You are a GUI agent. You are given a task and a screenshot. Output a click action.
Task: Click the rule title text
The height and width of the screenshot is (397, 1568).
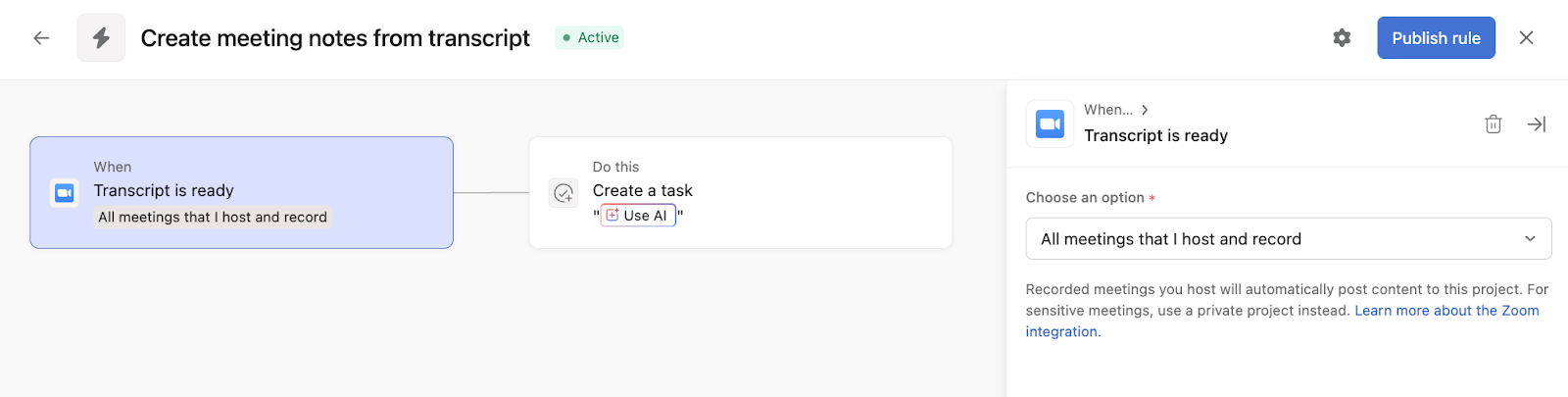[335, 38]
